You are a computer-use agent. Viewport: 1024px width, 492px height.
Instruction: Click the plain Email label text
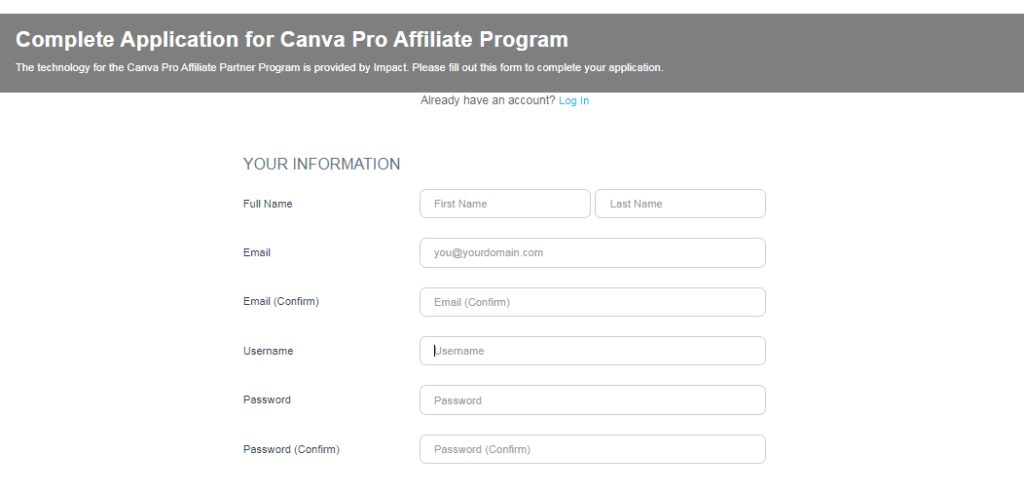pos(257,253)
